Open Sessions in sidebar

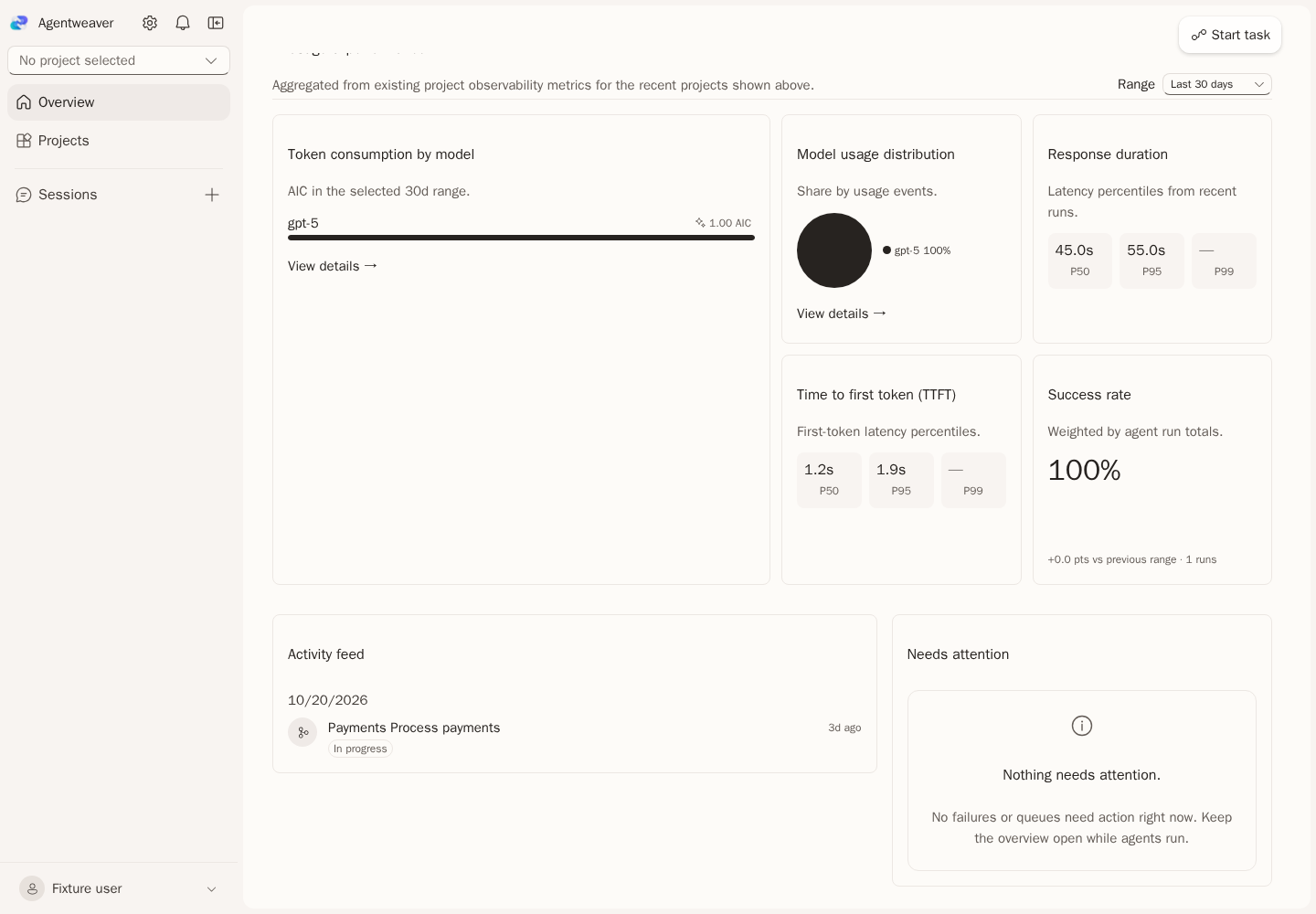coord(68,195)
